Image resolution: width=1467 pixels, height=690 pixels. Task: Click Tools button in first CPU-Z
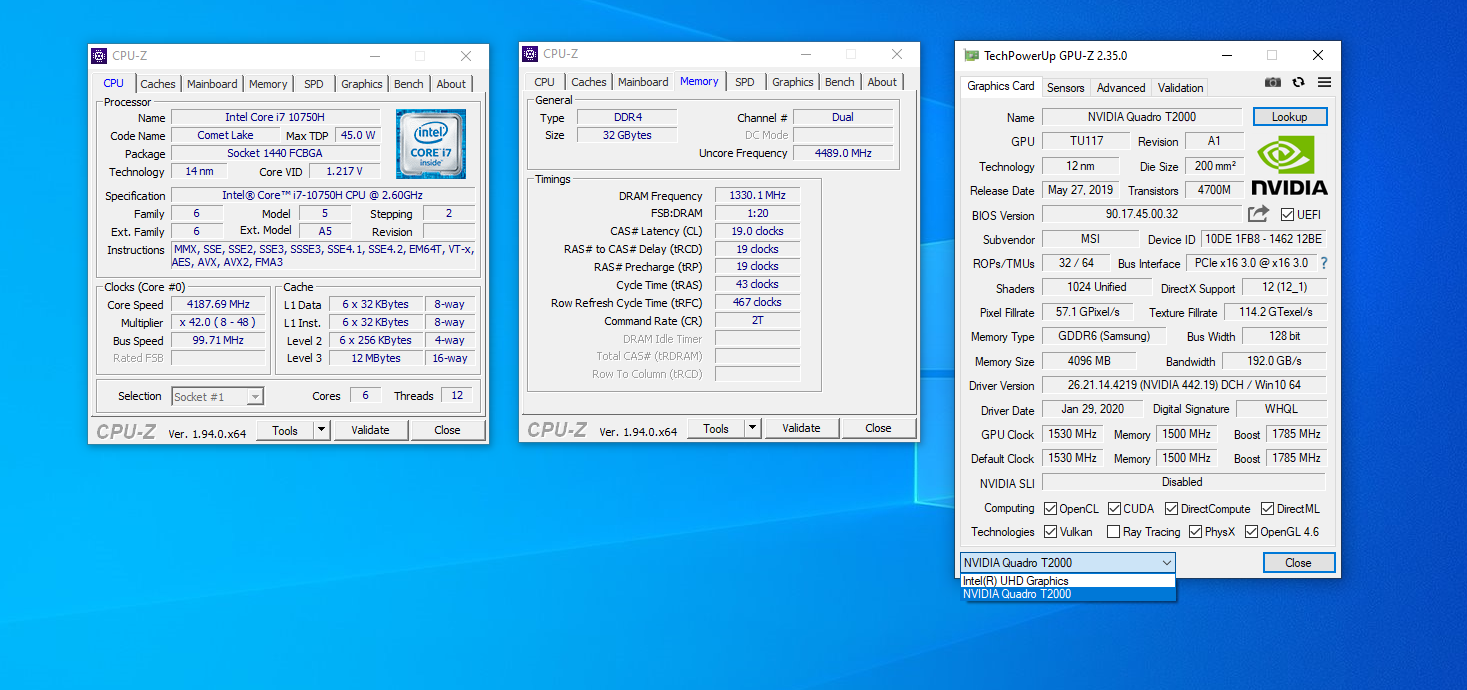285,430
